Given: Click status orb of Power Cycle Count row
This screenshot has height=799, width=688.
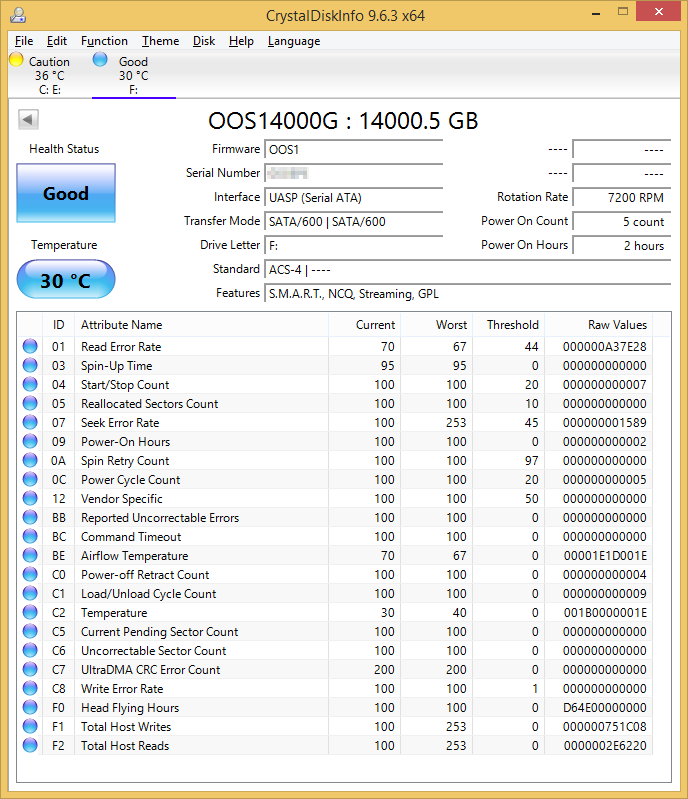Looking at the screenshot, I should coord(30,480).
